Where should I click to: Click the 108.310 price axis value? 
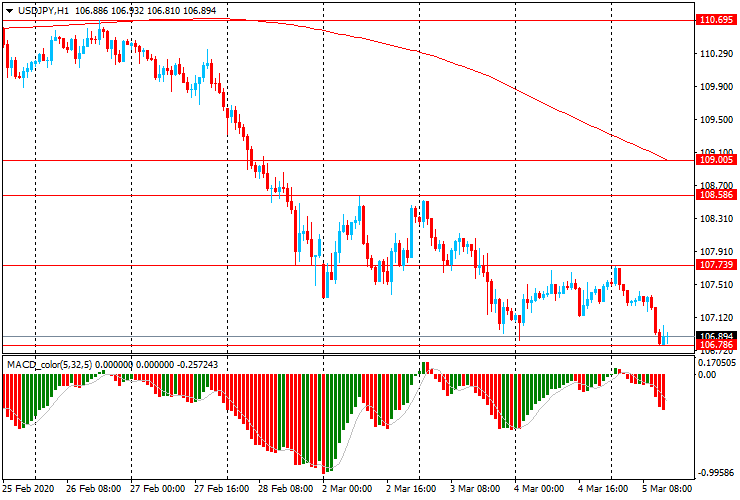716,219
